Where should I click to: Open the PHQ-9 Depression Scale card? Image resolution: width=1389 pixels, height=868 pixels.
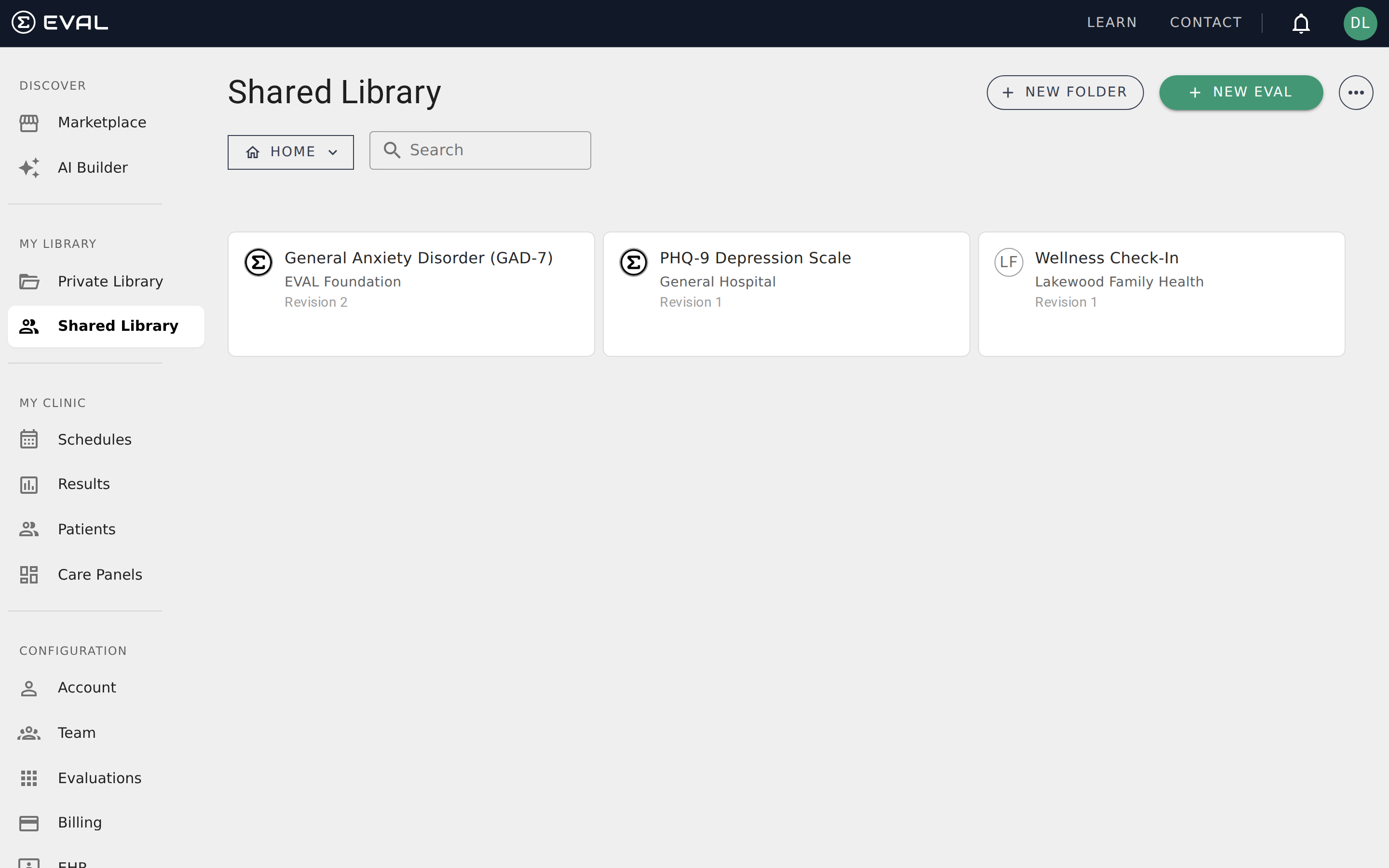point(786,293)
